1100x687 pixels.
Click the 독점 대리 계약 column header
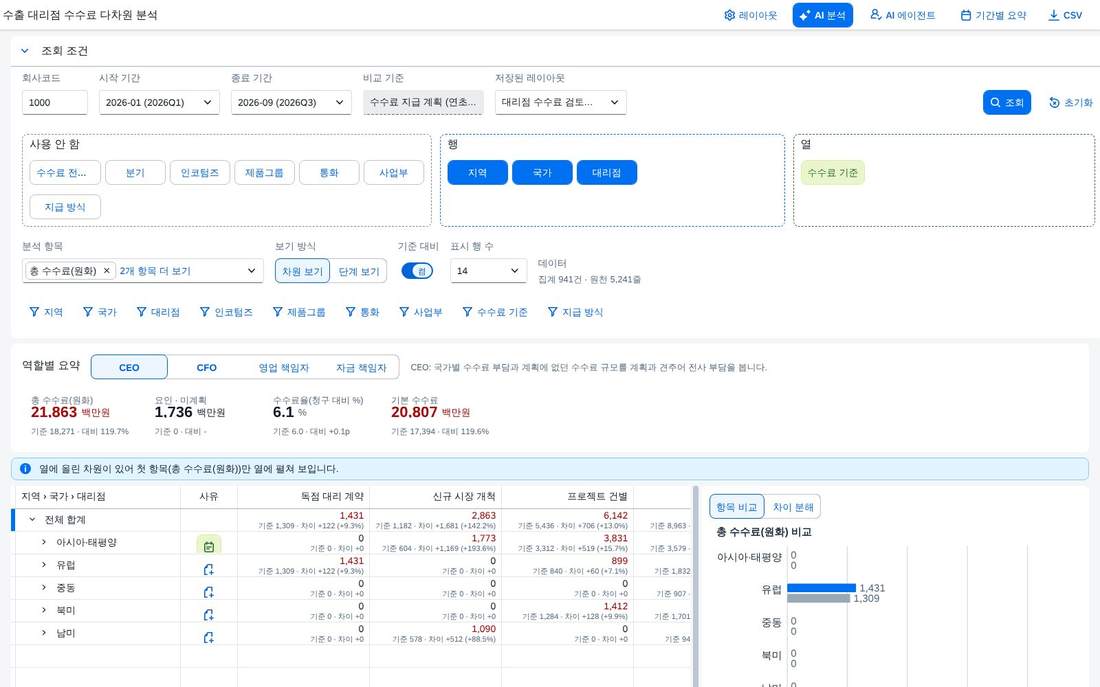click(x=303, y=496)
